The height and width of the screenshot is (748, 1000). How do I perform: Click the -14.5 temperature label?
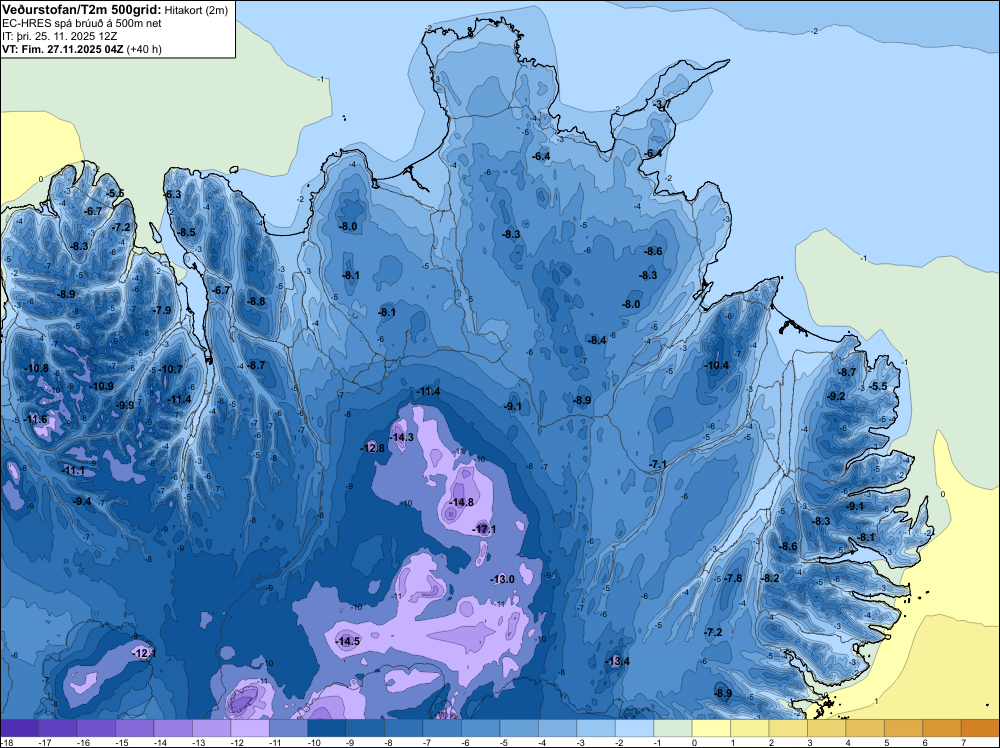tap(348, 642)
